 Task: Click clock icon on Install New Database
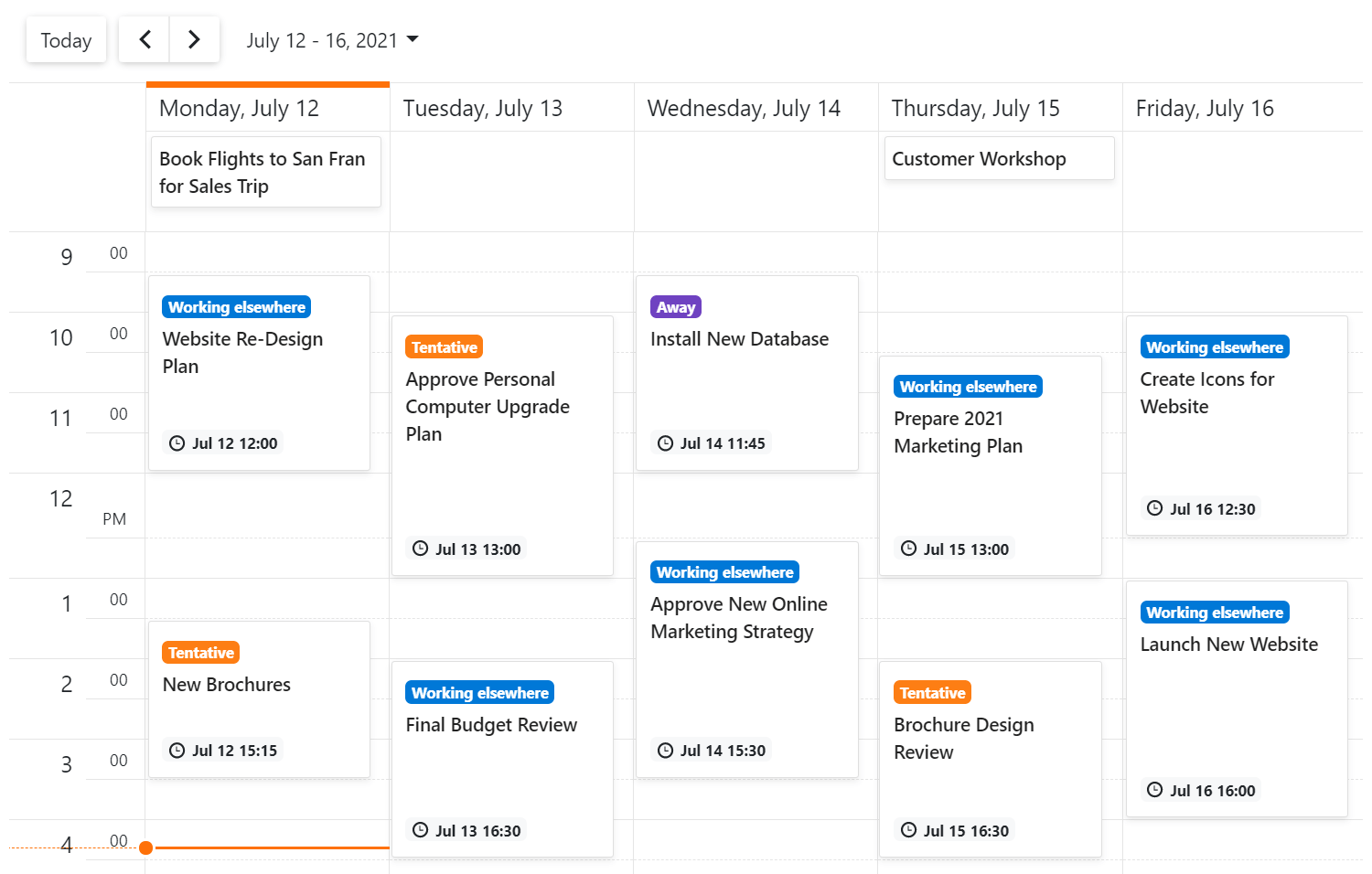666,443
